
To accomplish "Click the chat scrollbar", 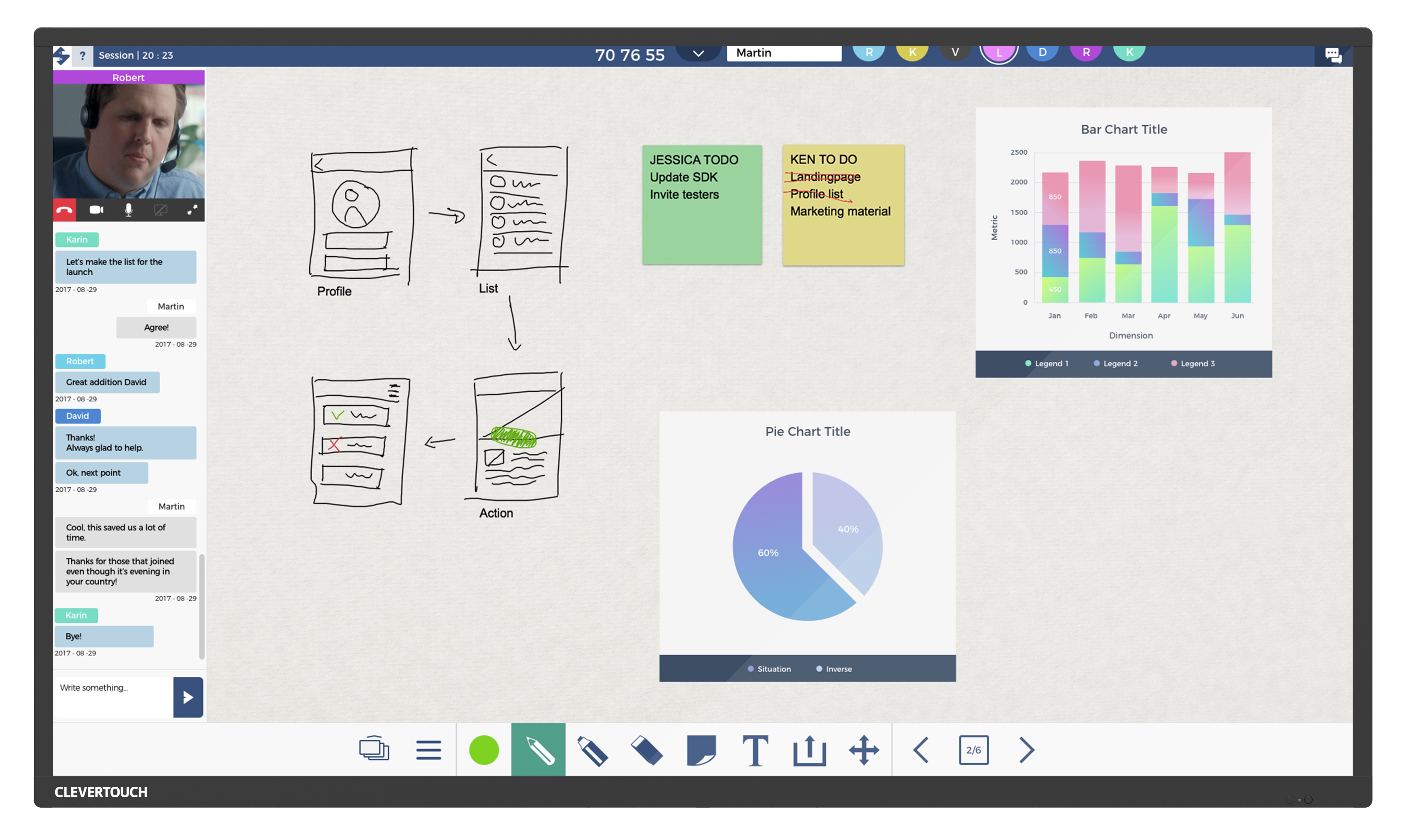I will tap(202, 607).
